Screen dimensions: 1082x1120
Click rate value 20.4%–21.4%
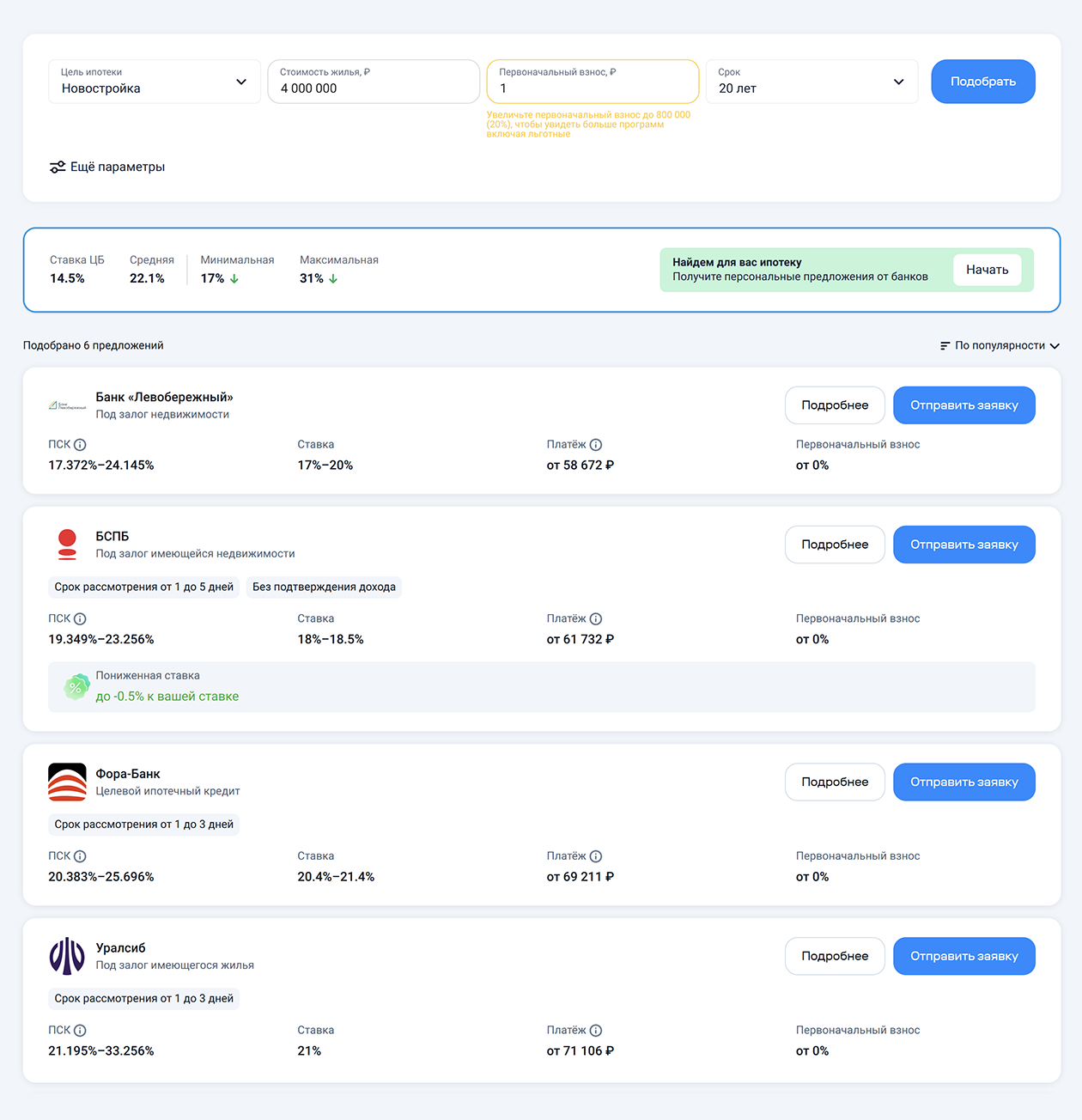point(336,877)
